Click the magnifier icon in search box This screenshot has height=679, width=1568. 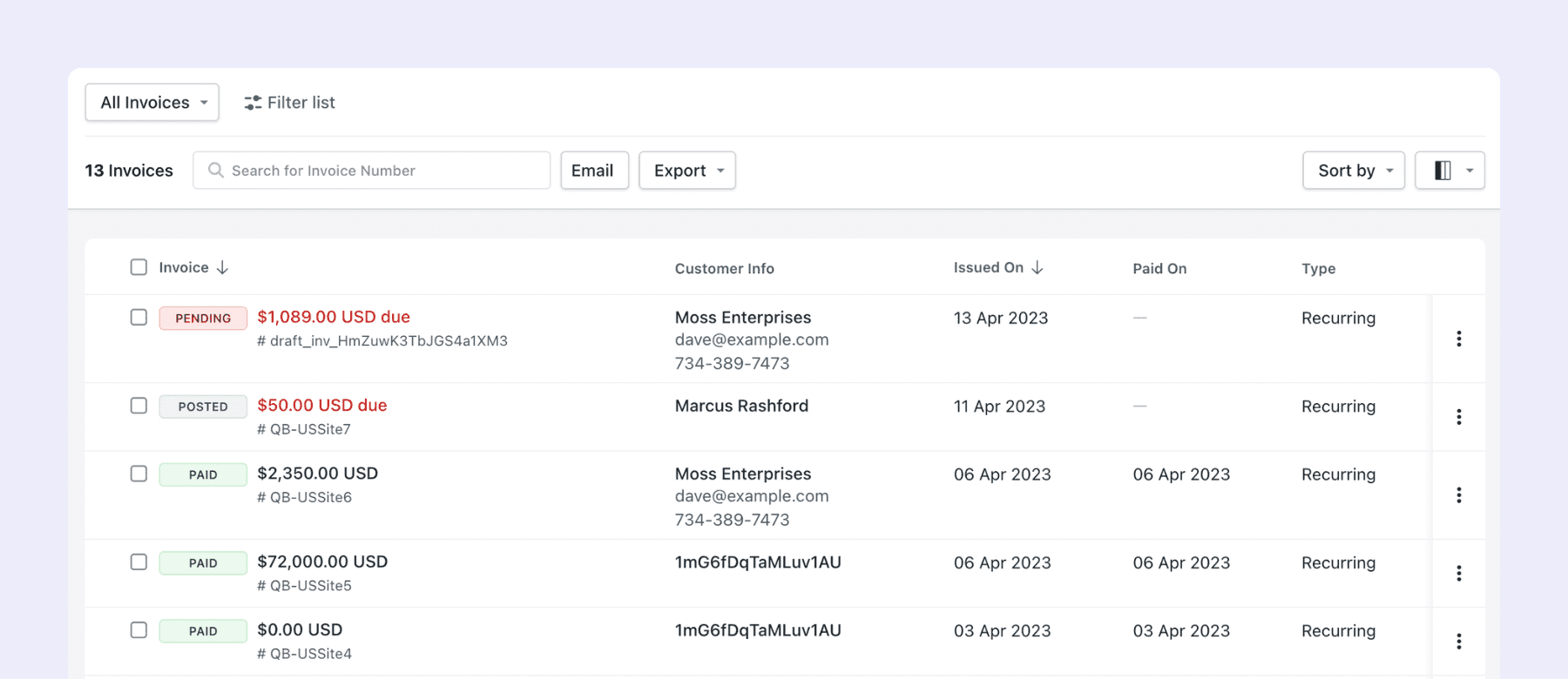click(x=215, y=170)
